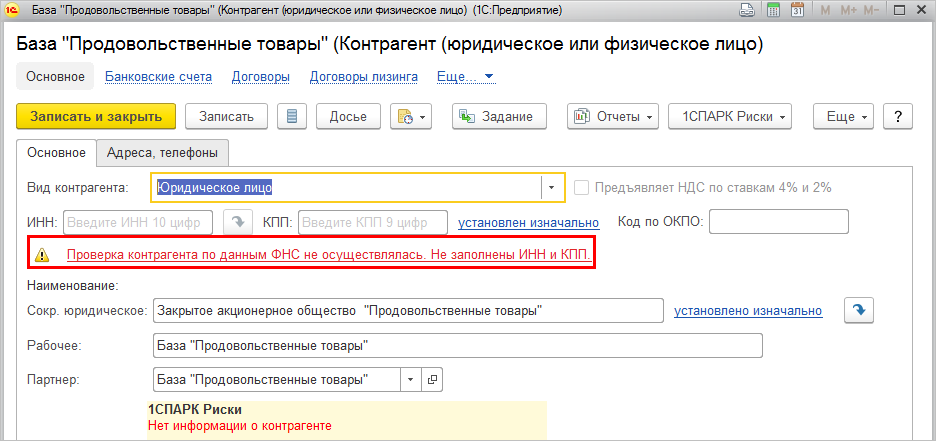
Task: Click the open icon beside Партнер field
Action: pos(432,380)
